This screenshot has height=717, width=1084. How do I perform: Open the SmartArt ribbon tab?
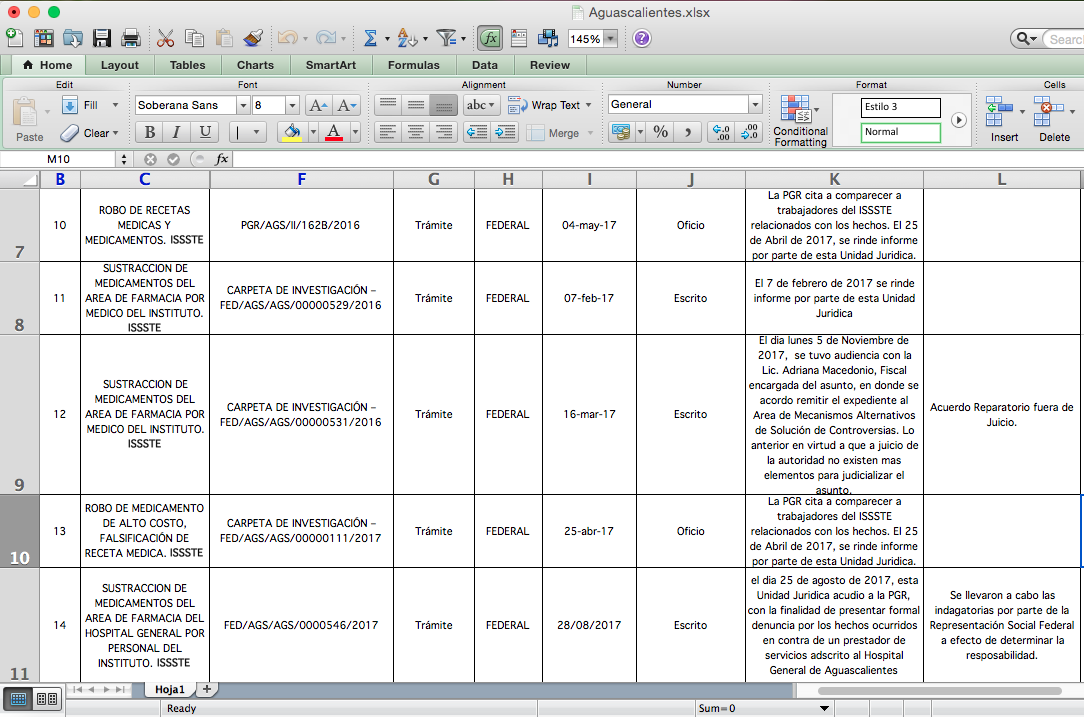(x=332, y=65)
